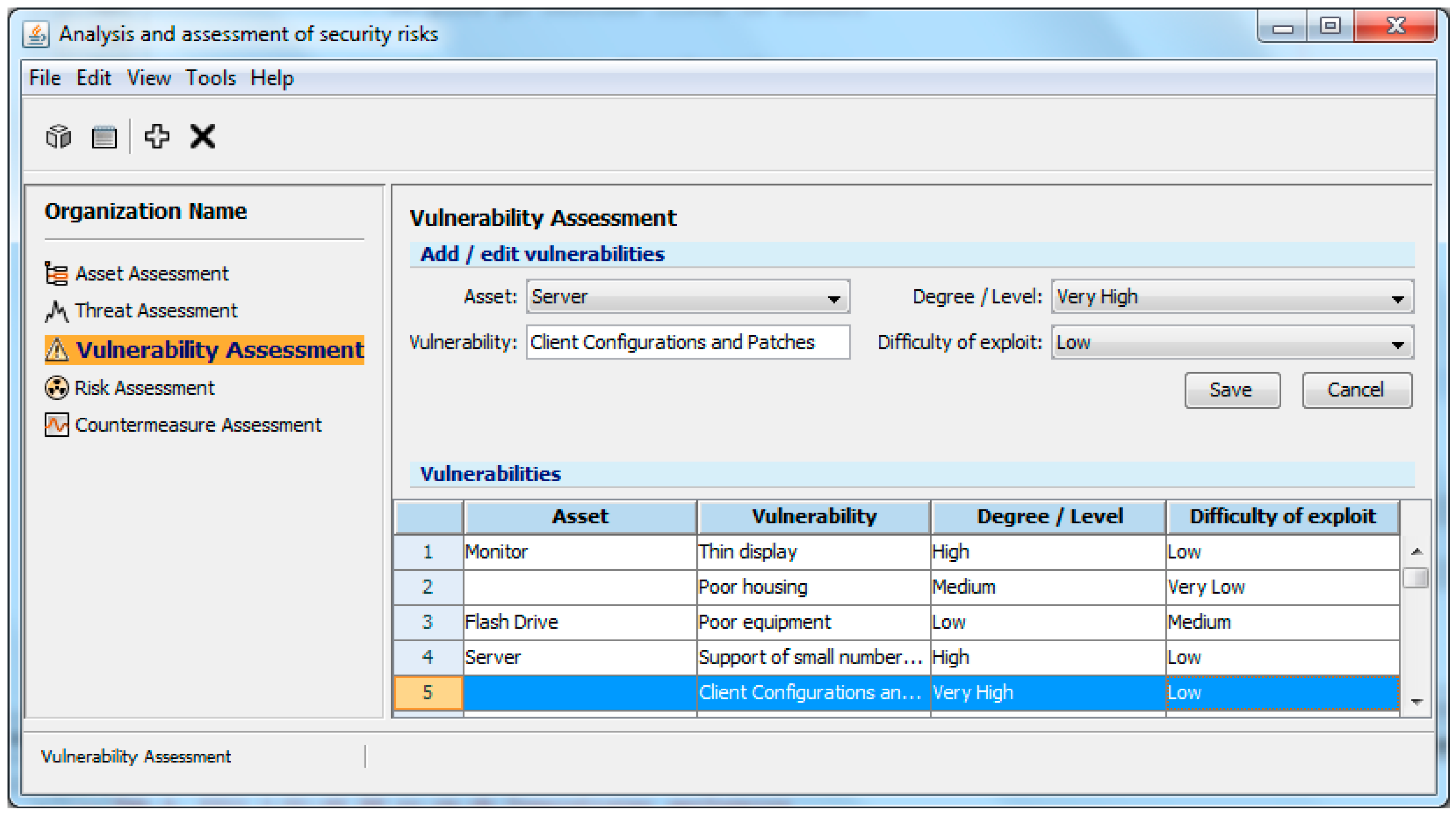This screenshot has height=815, width=1456.
Task: Open the Edit menu
Action: pos(93,78)
